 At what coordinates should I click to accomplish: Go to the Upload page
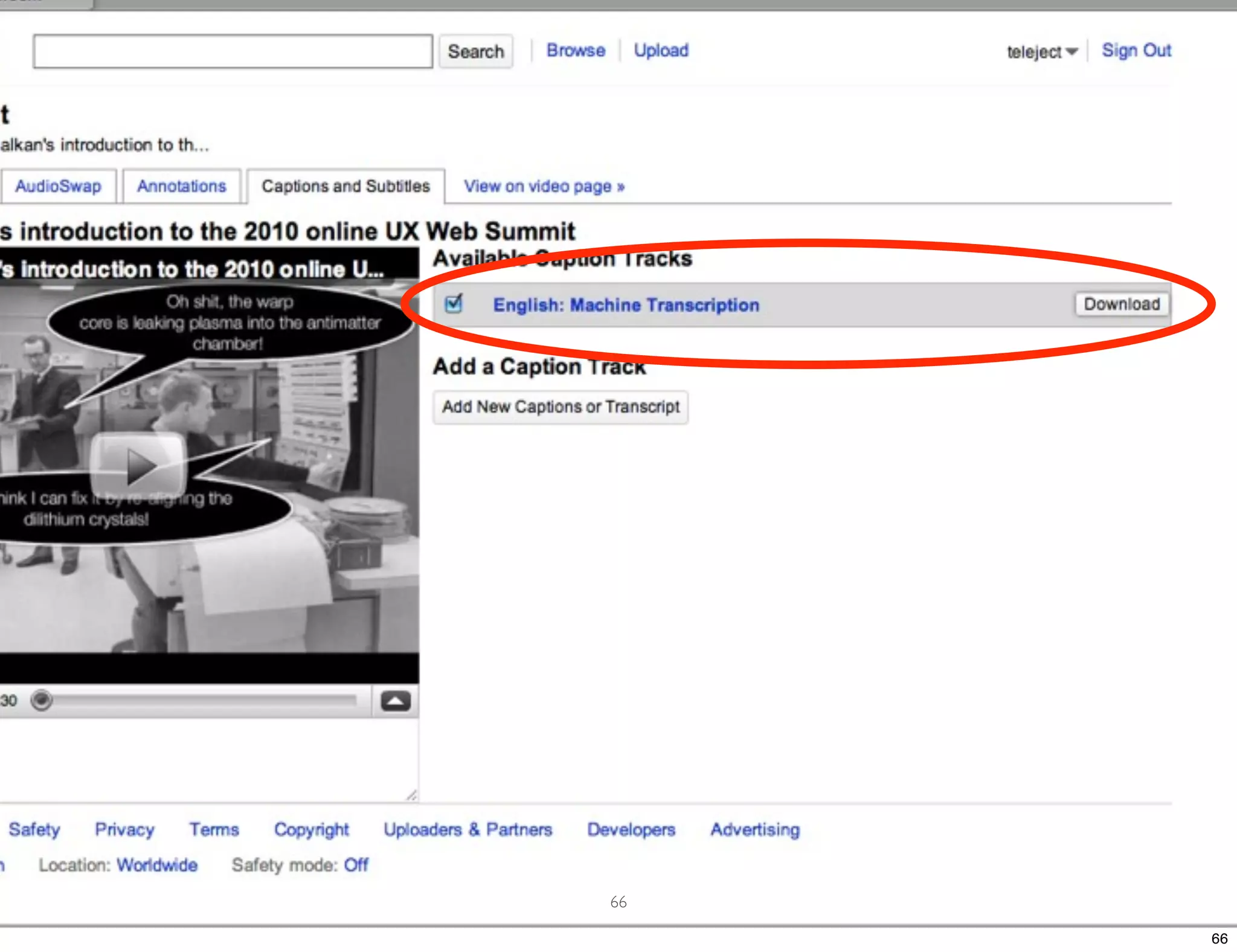pyautogui.click(x=661, y=50)
